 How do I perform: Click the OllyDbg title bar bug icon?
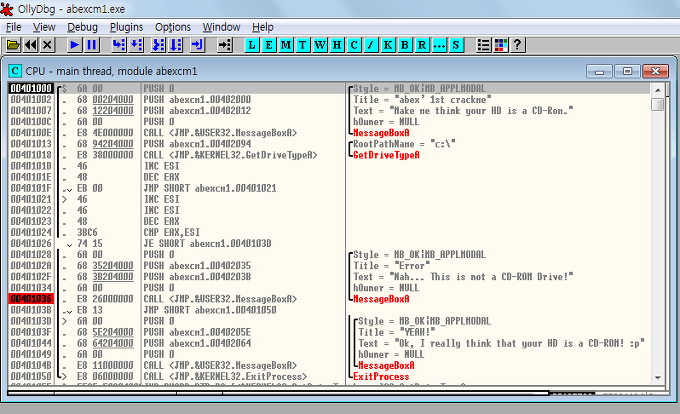[x=7, y=9]
